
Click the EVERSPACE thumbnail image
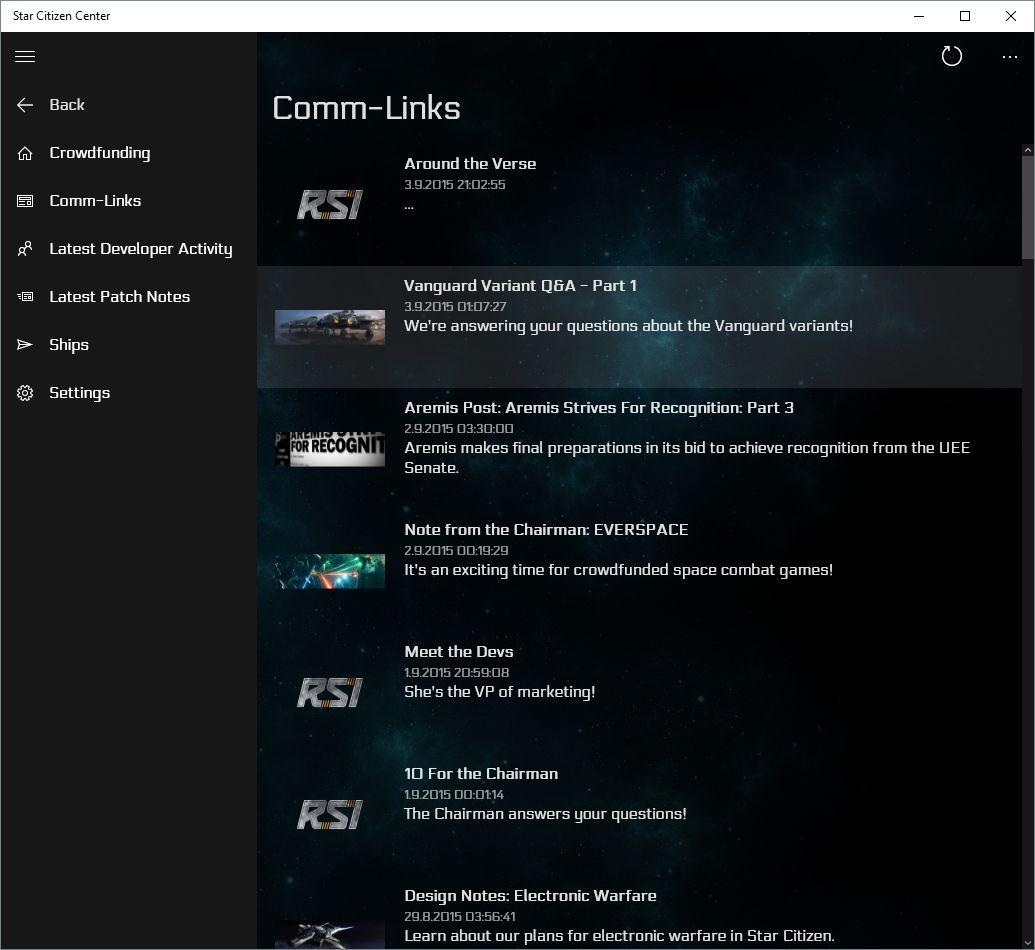coord(330,571)
